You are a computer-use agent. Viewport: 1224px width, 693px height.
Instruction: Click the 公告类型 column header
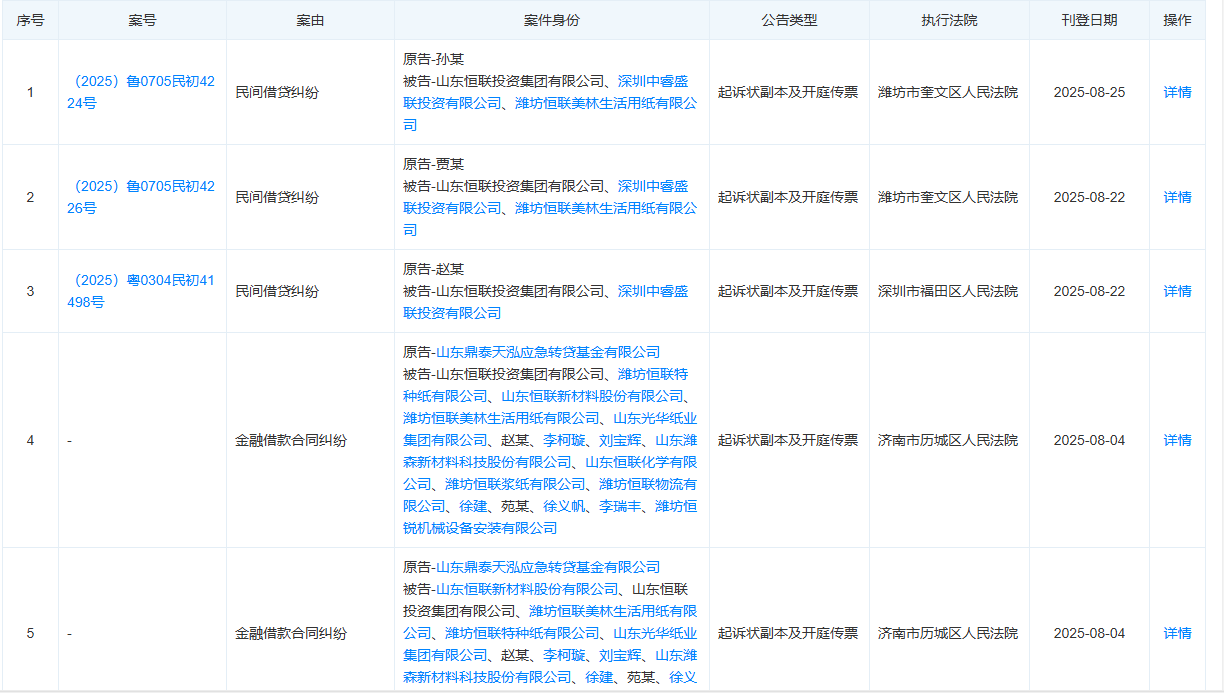pos(790,20)
